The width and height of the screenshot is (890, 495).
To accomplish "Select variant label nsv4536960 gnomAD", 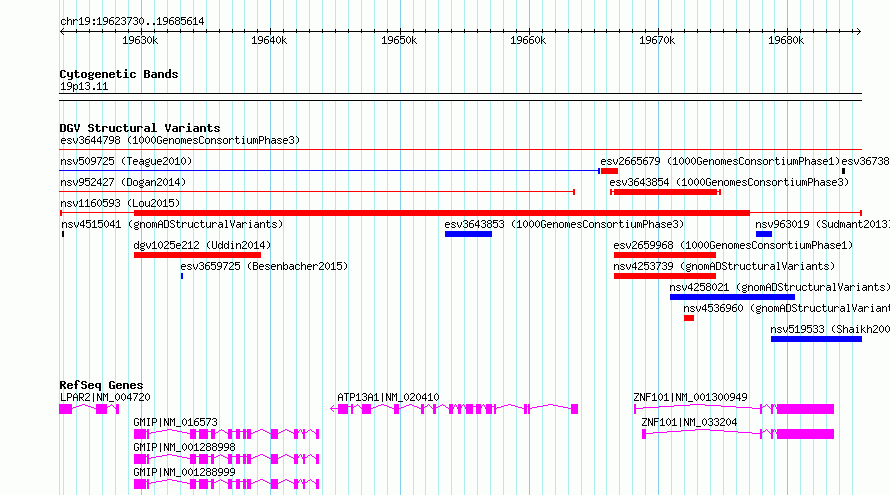I will pos(786,308).
